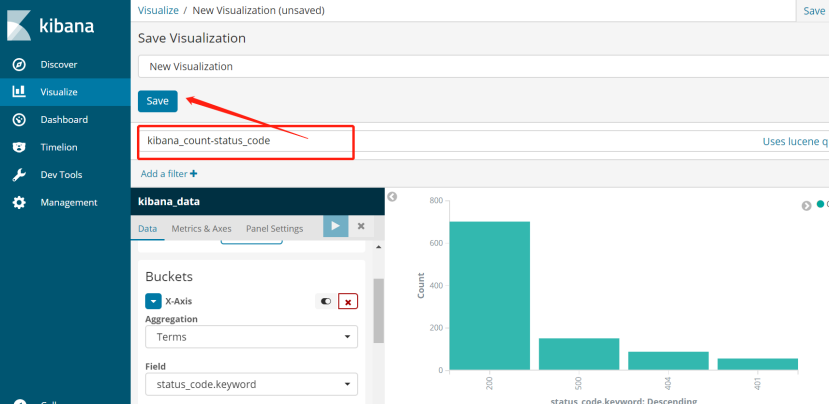830x405 pixels.
Task: Click the Count legend color dot
Action: pos(820,204)
